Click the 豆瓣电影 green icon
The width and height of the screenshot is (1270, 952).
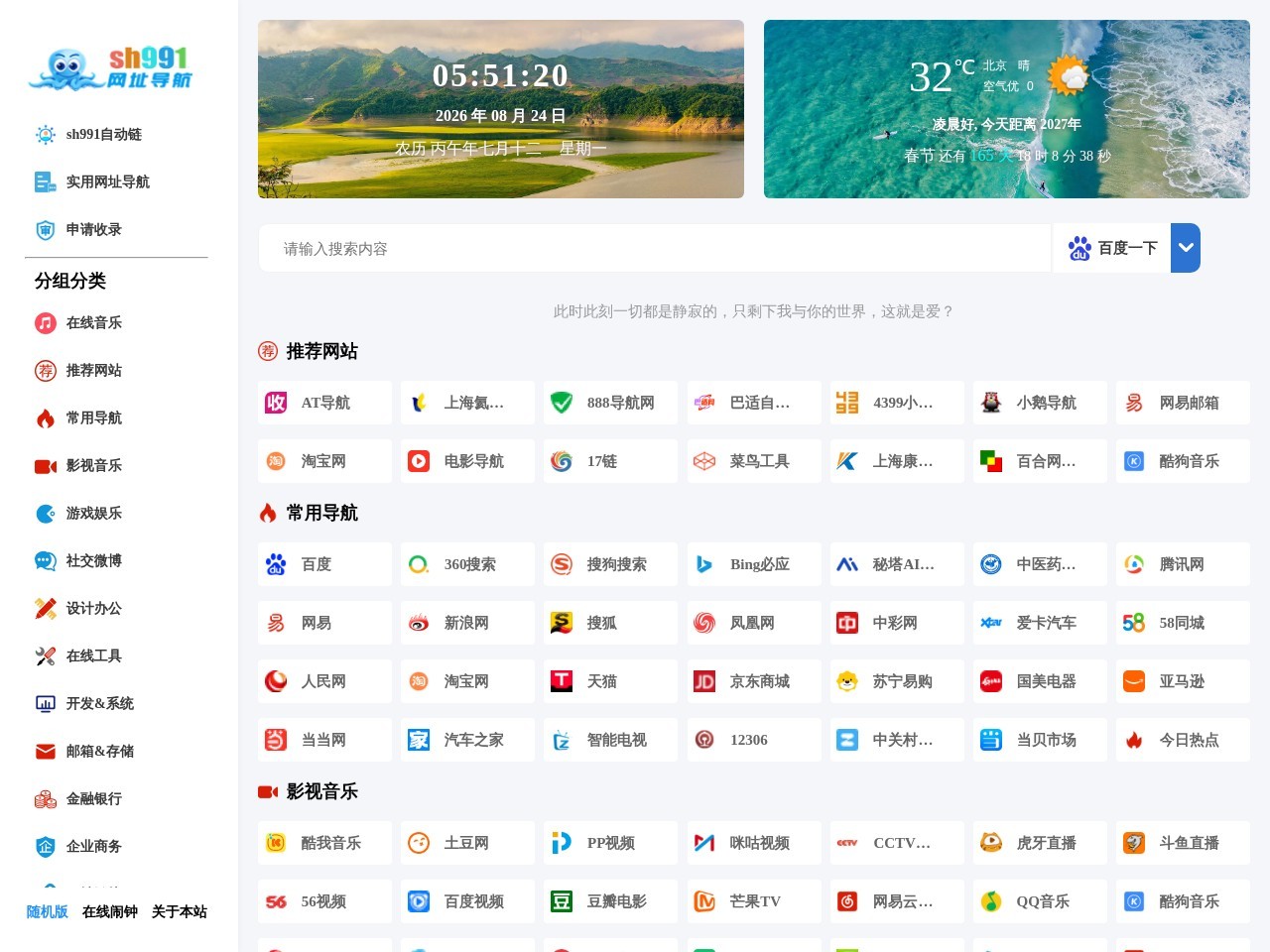(x=562, y=901)
